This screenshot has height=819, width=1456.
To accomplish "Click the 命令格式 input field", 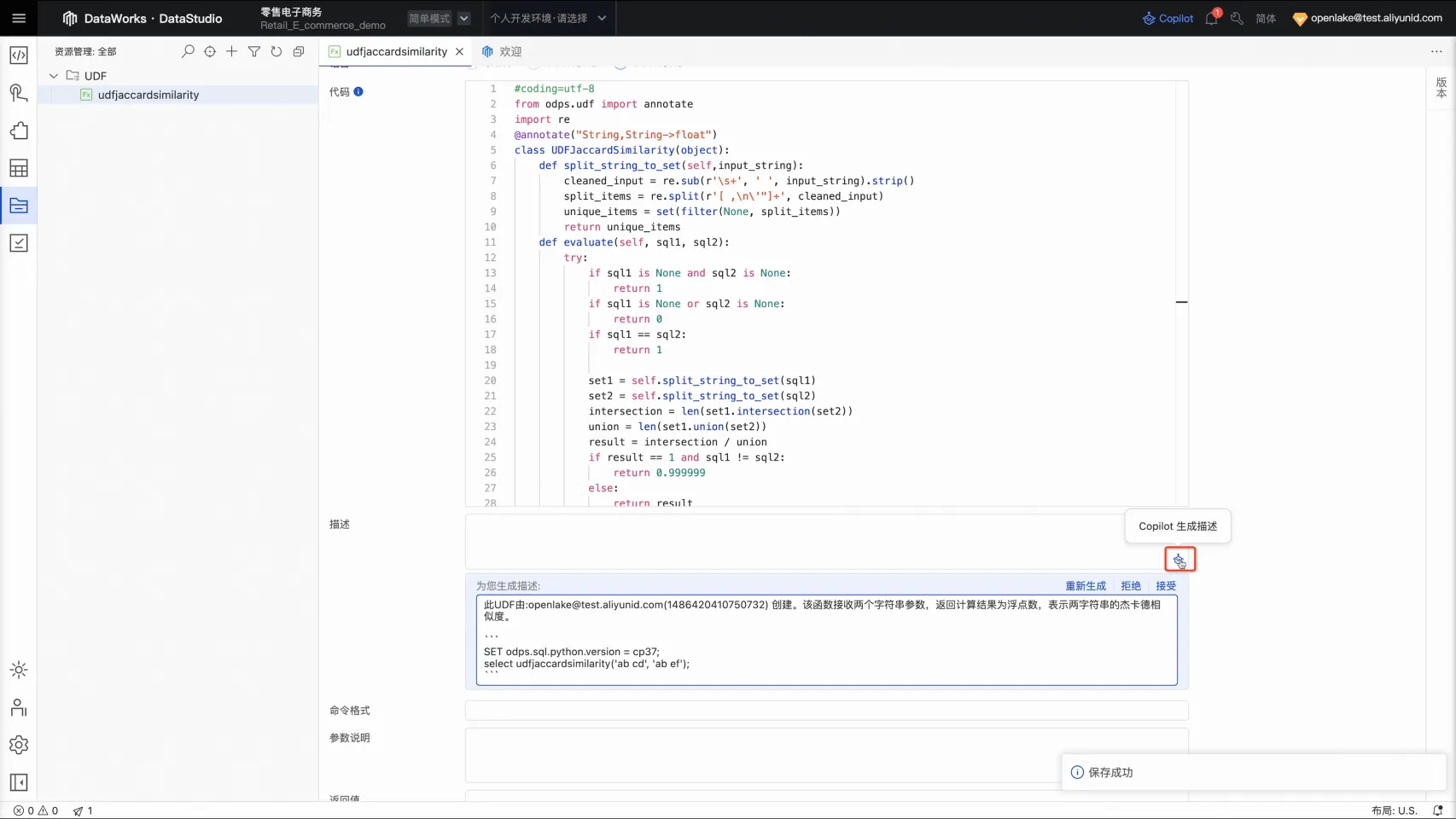I will 826,711.
